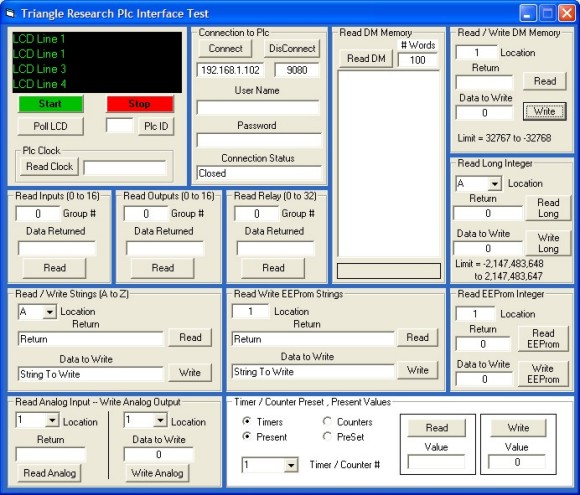Click the Read EEProm button
Screen dimensions: 580x495
[543, 339]
